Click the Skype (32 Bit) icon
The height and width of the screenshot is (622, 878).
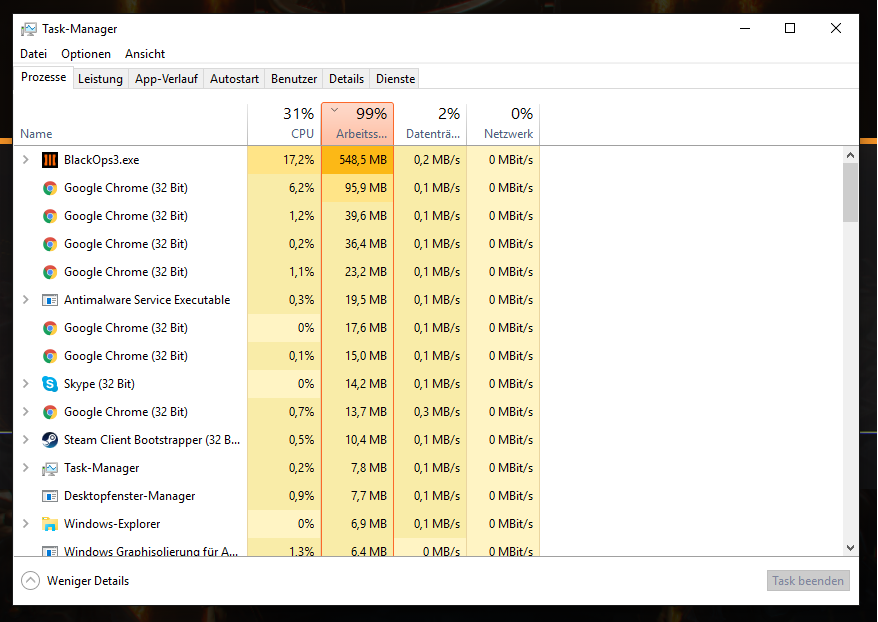click(50, 384)
